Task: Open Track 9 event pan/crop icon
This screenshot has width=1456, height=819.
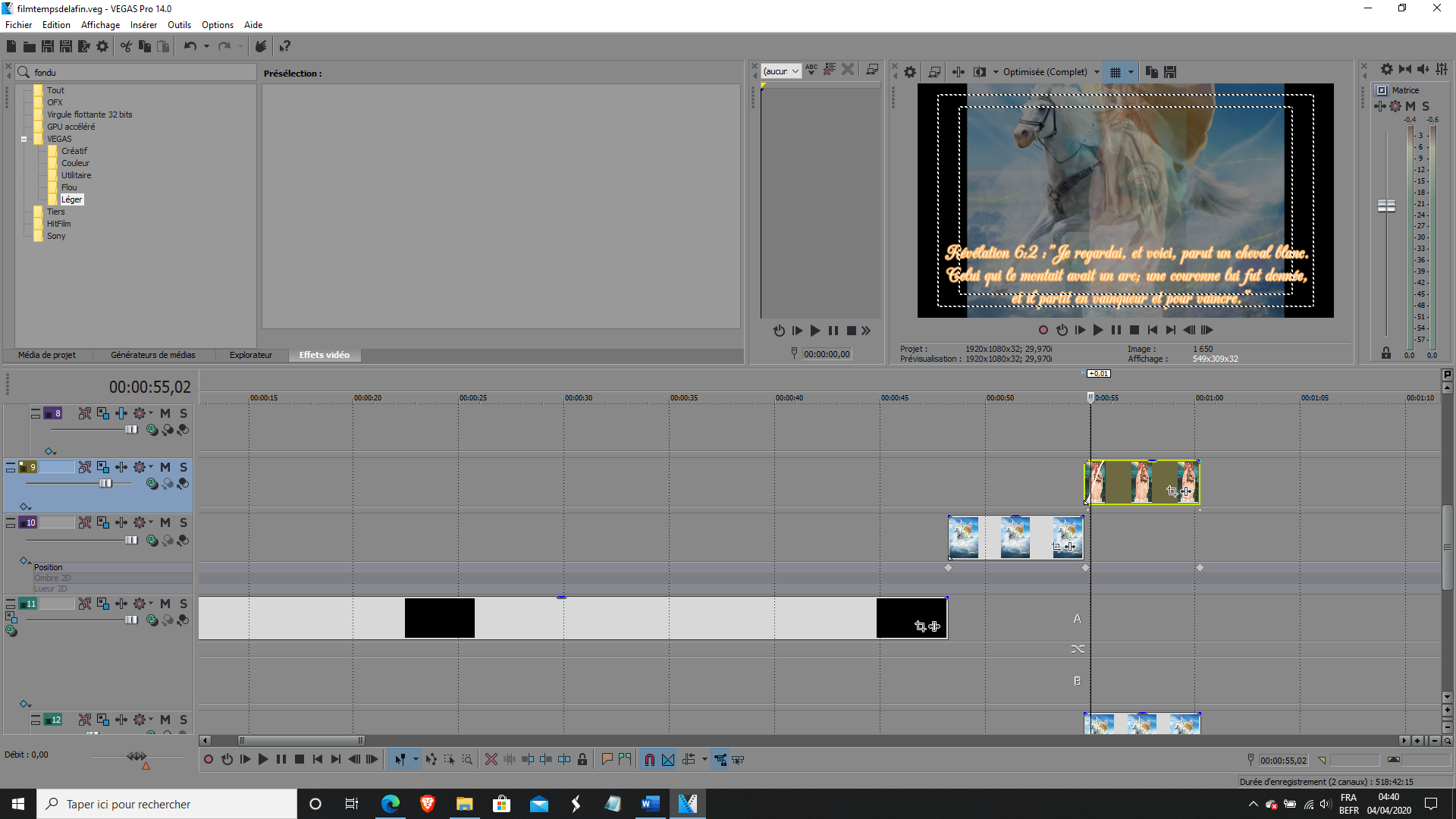Action: coord(1172,491)
